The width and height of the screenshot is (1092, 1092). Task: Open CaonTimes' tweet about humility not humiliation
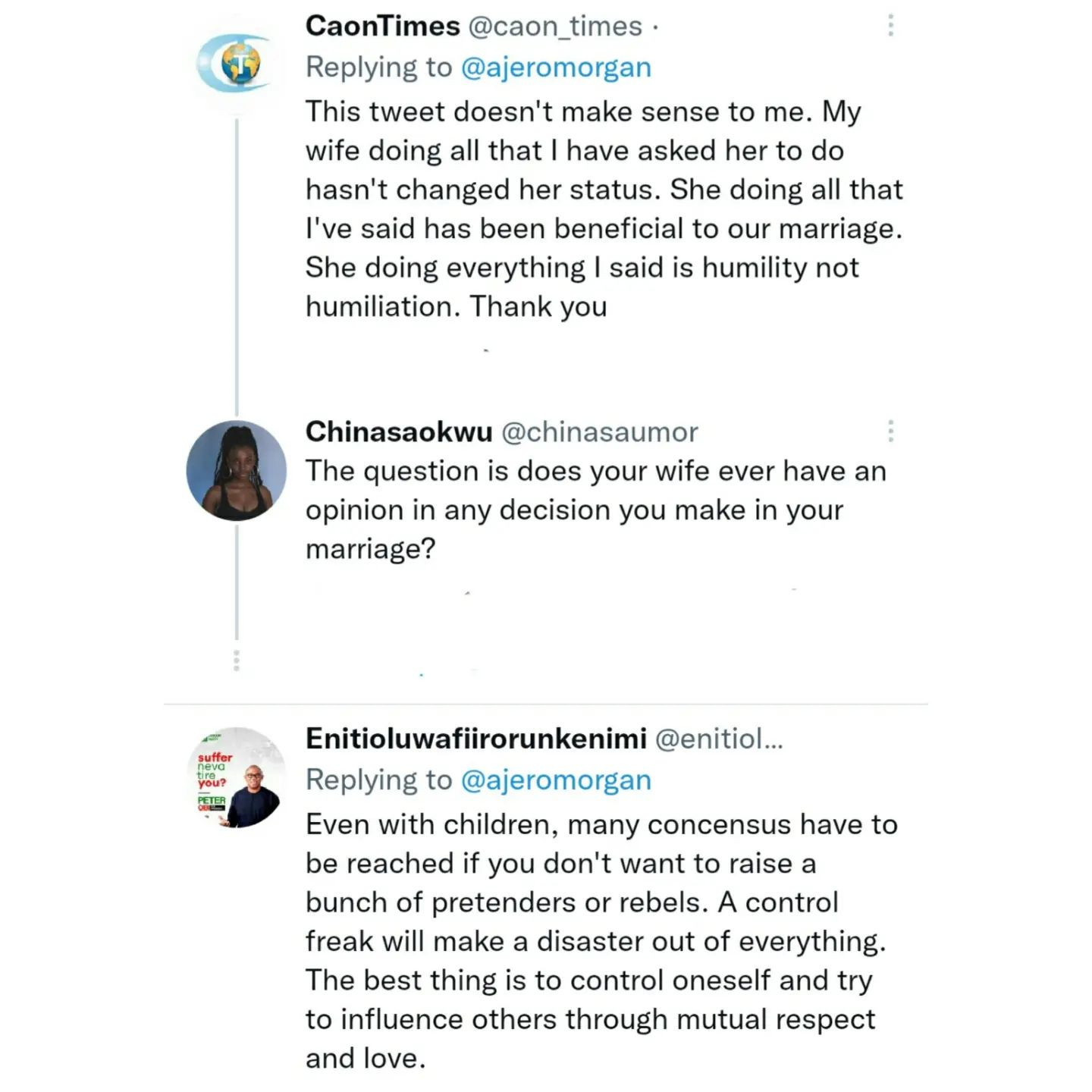tap(603, 209)
